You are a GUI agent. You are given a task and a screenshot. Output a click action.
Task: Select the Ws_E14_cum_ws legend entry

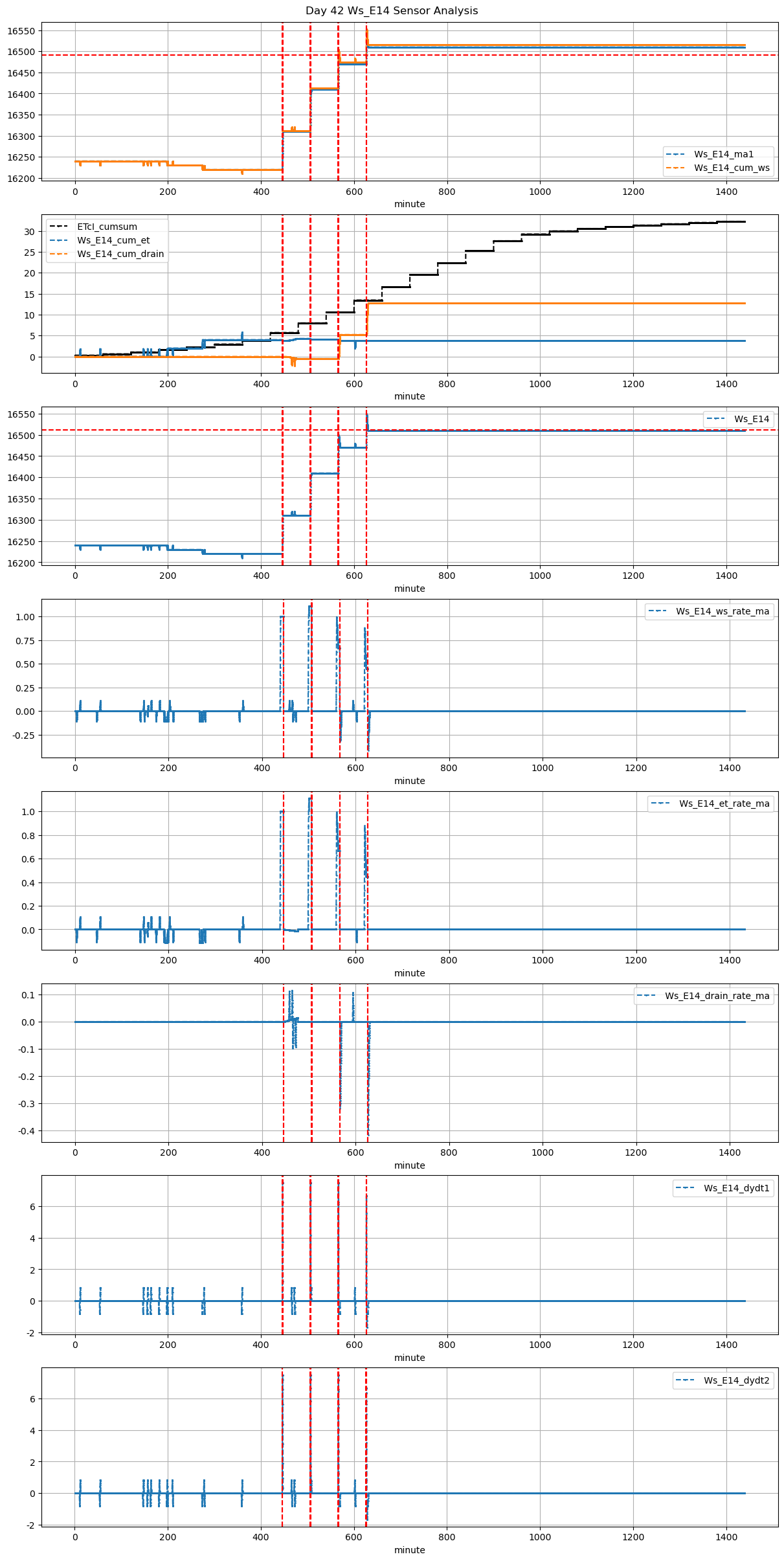(x=732, y=168)
